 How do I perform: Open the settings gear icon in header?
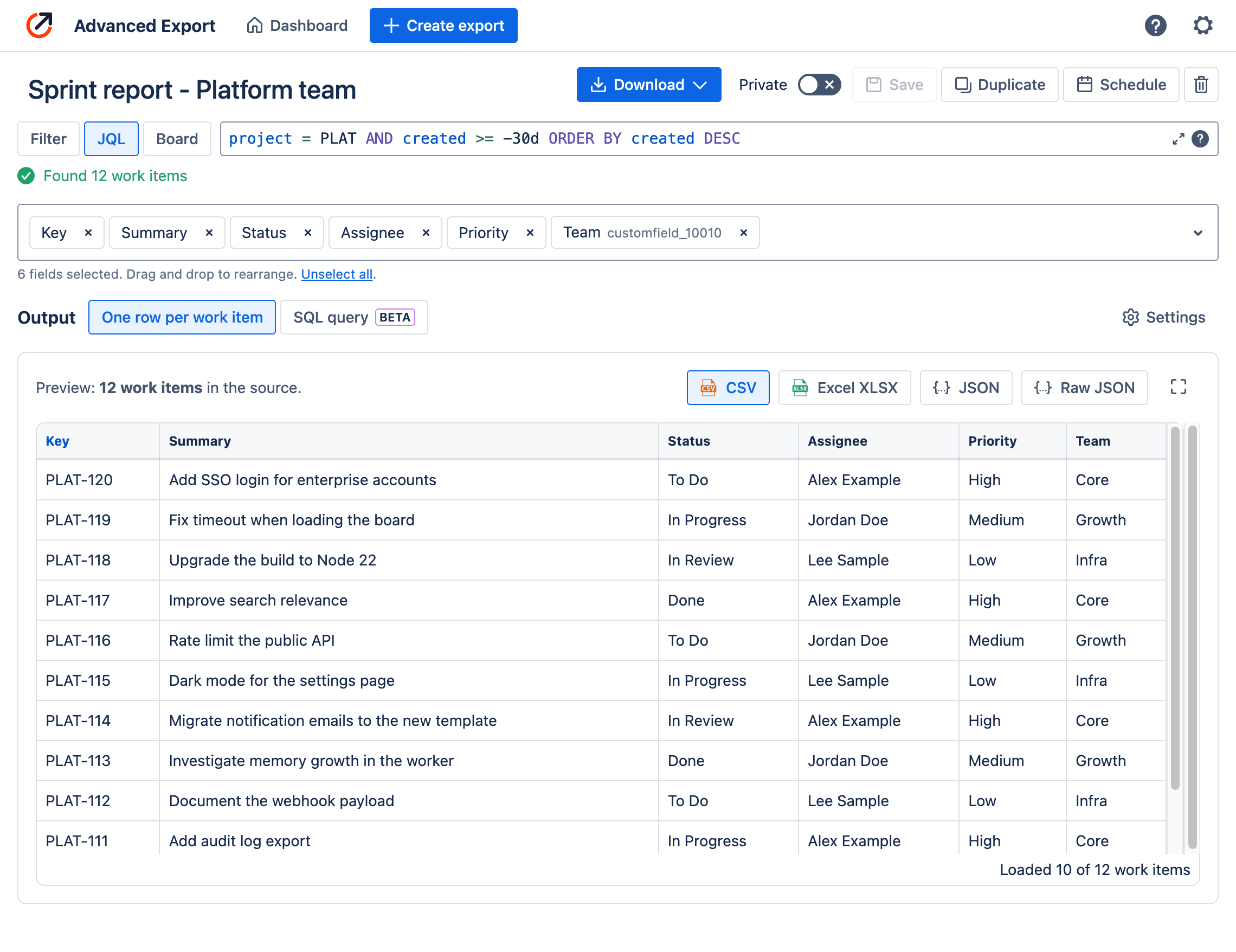pyautogui.click(x=1202, y=25)
